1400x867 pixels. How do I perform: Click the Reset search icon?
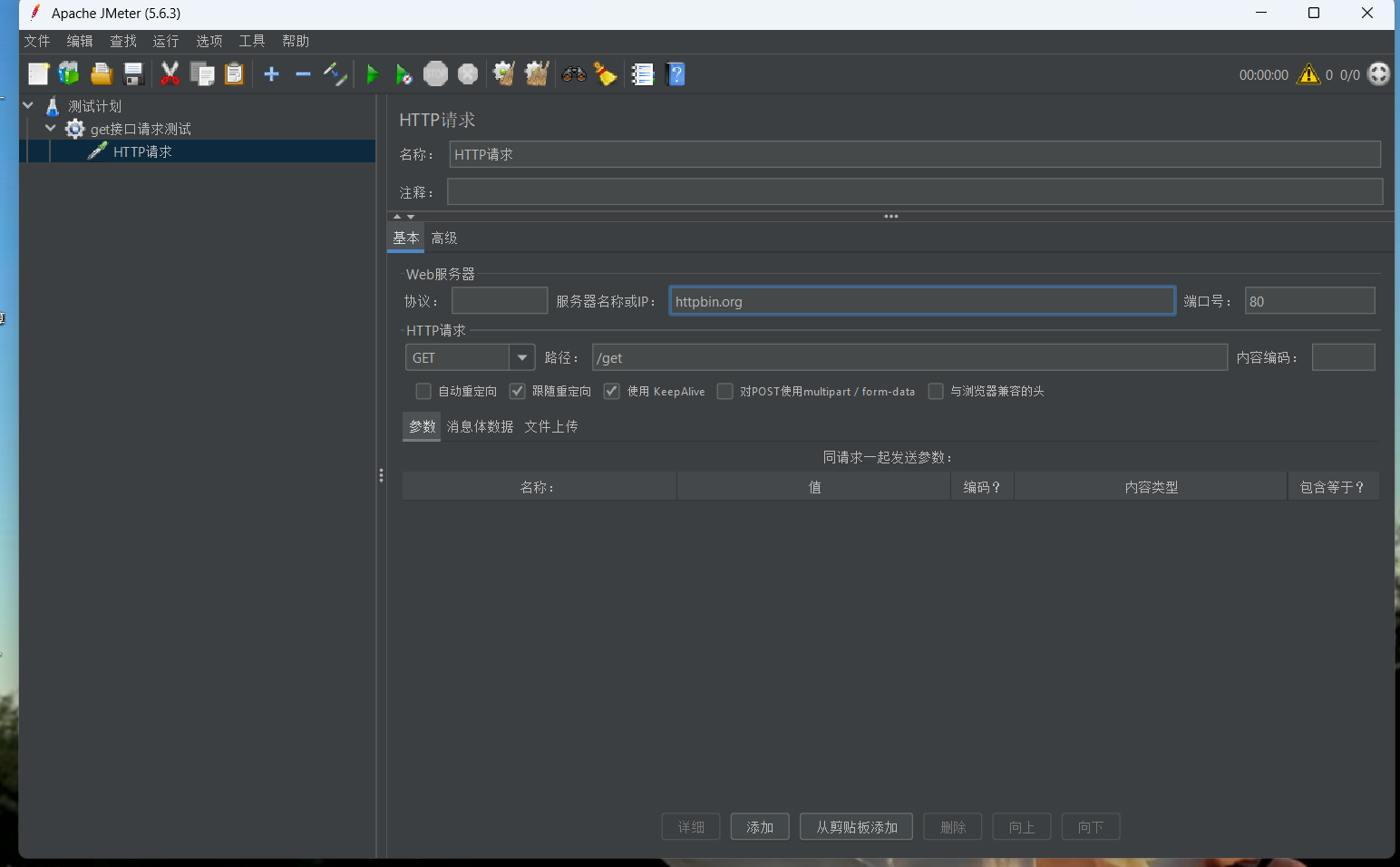(x=605, y=74)
